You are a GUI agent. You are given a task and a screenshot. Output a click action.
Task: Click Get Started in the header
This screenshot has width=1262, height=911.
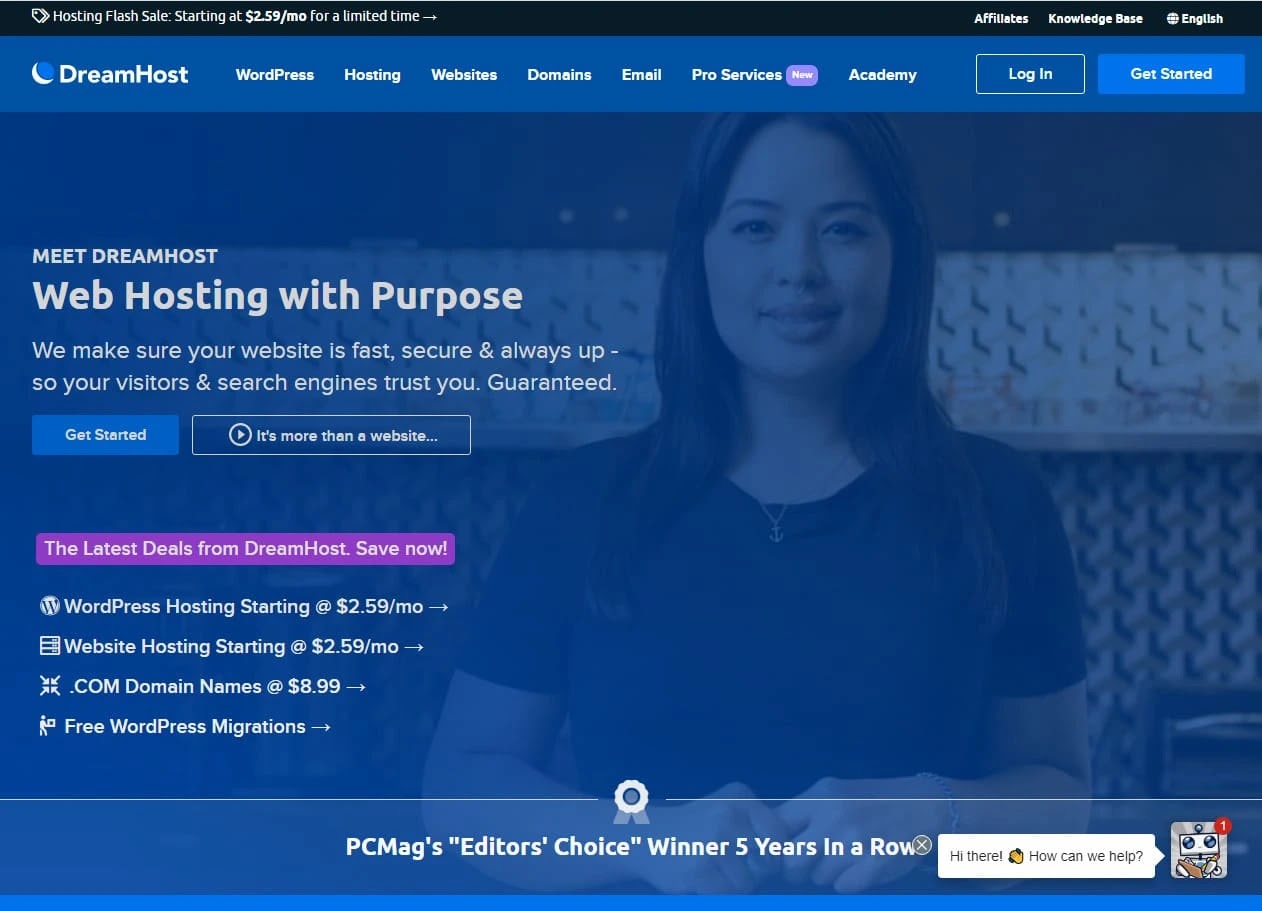(x=1171, y=74)
